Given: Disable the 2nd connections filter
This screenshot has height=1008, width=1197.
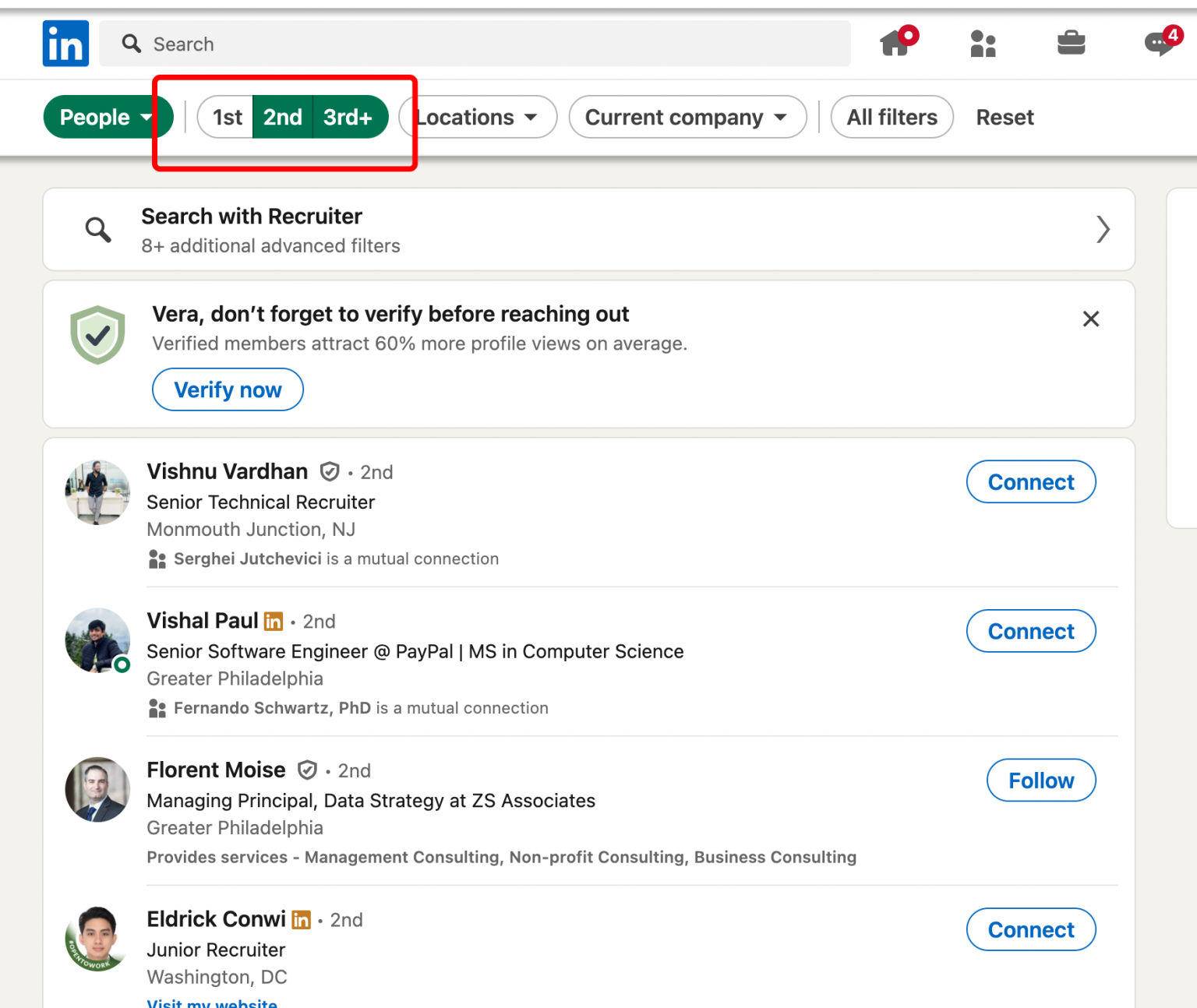Looking at the screenshot, I should [283, 117].
